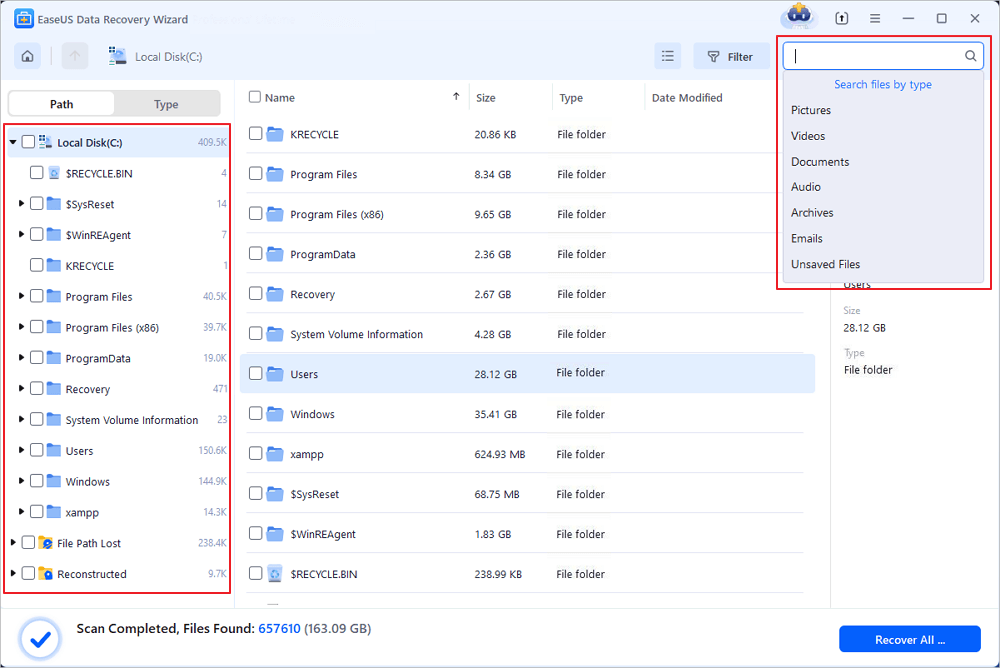The width and height of the screenshot is (1000, 668).
Task: Click the Recover All button
Action: click(909, 638)
